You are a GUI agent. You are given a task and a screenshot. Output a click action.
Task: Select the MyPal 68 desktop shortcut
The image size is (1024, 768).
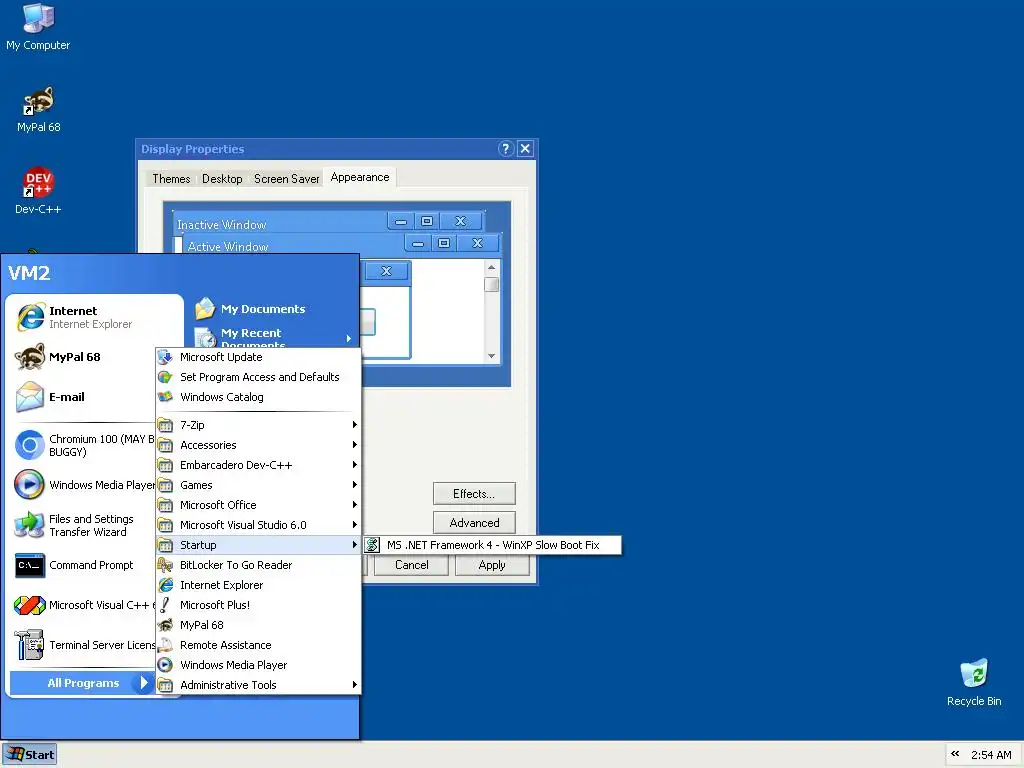coord(38,110)
